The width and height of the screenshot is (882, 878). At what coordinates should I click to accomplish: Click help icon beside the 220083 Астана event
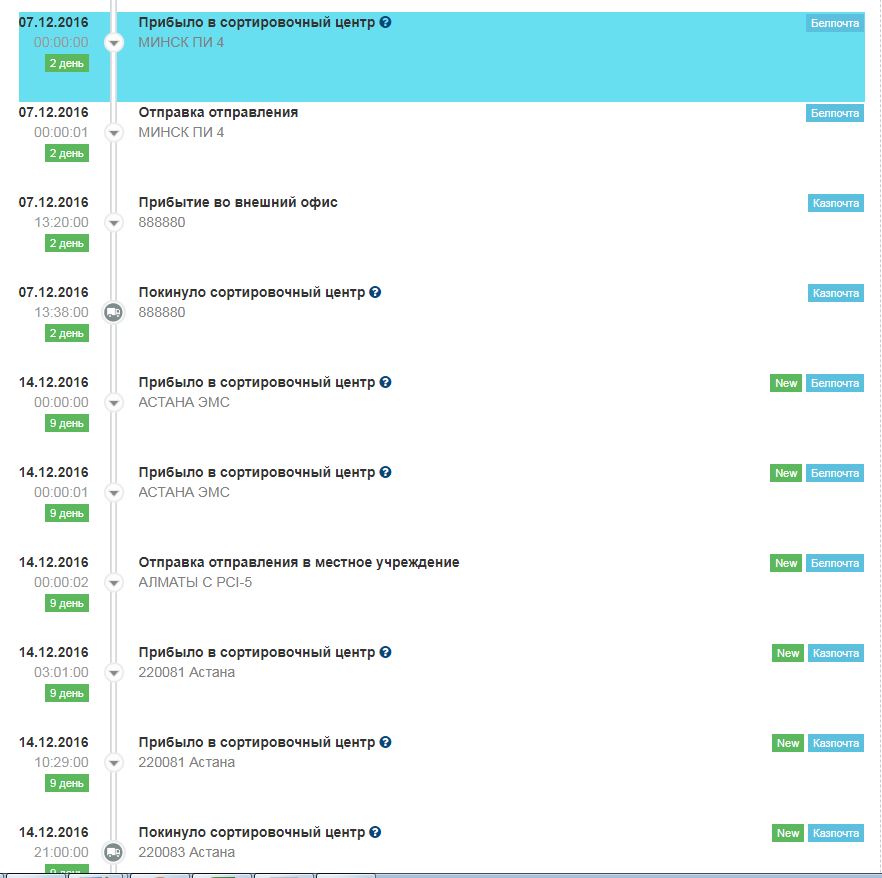point(375,832)
